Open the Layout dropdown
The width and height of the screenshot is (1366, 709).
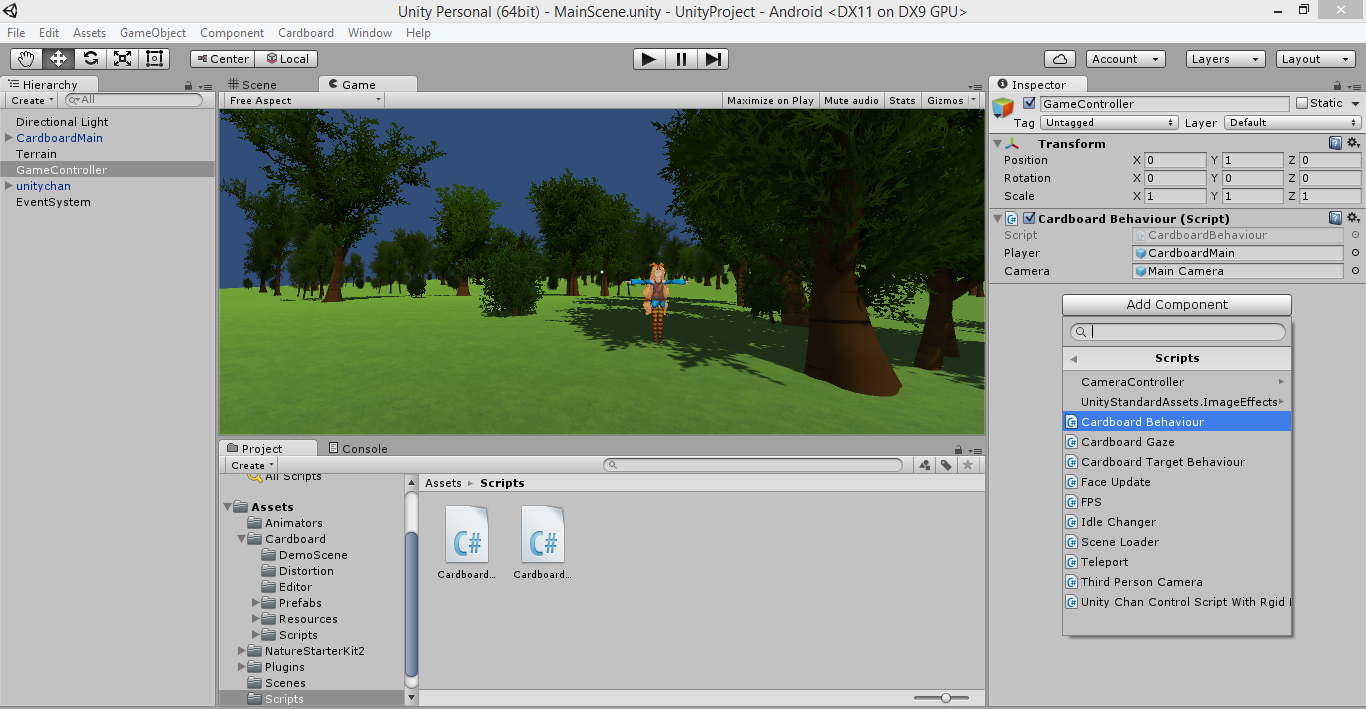[x=1316, y=59]
